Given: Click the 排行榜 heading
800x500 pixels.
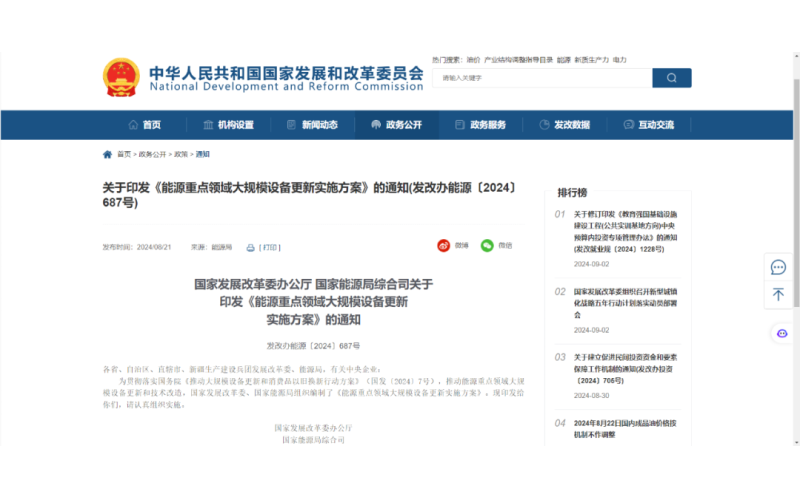Looking at the screenshot, I should click(572, 193).
